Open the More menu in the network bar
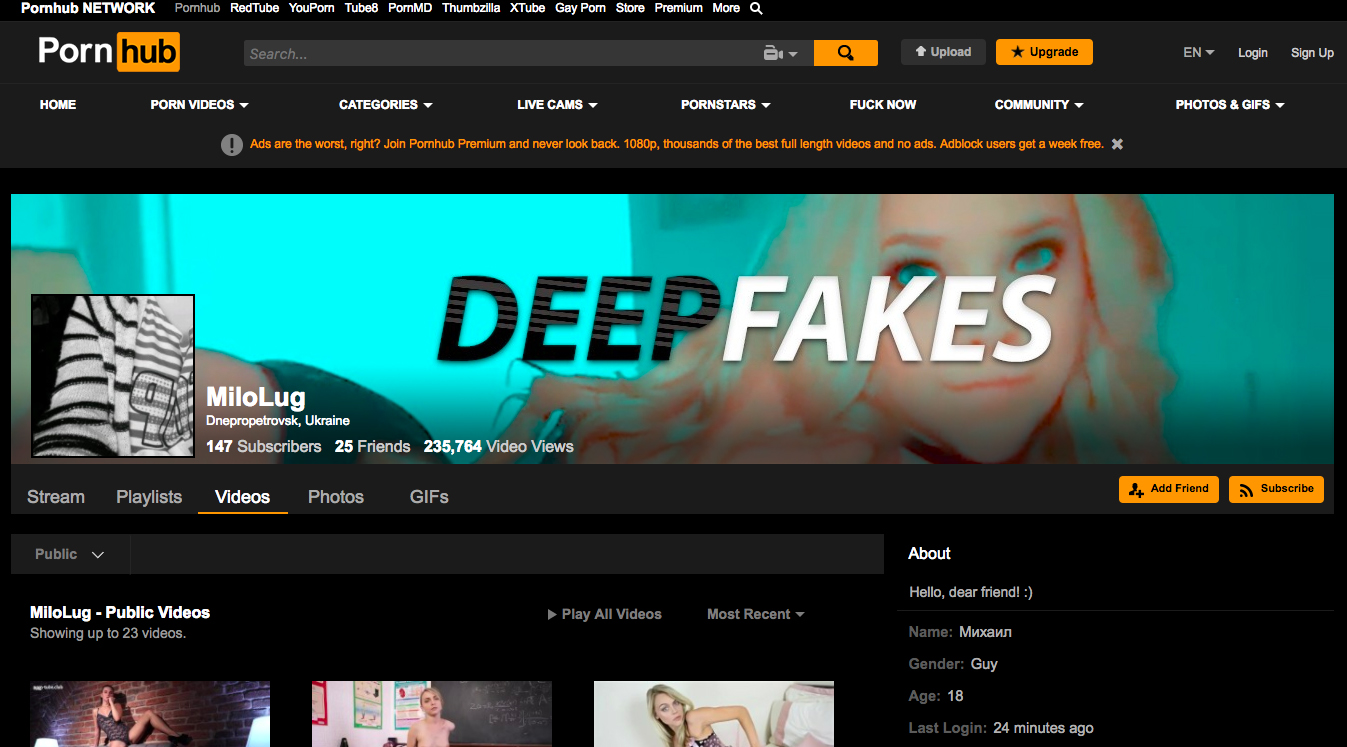 coord(726,8)
